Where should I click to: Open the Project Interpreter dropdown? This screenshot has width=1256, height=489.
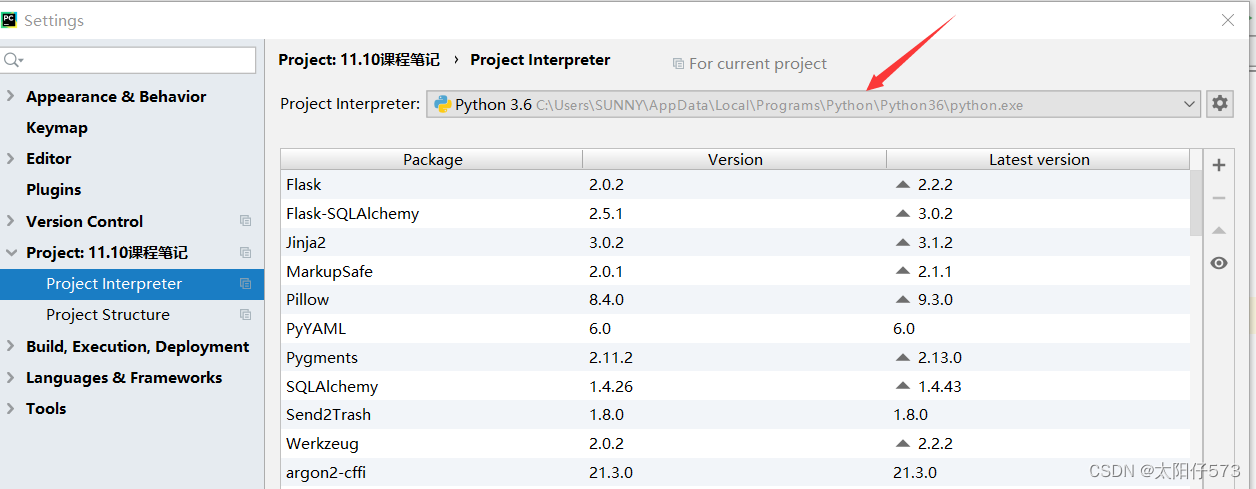point(813,104)
